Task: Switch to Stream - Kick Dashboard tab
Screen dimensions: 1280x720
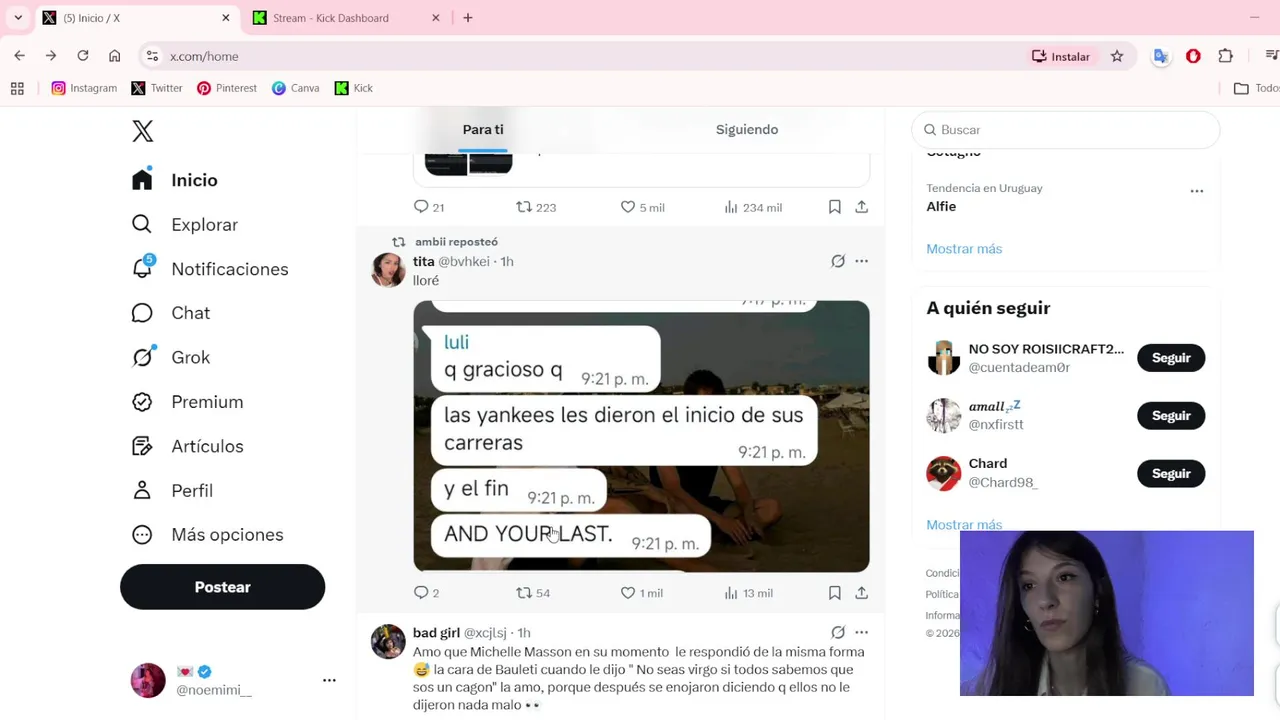Action: click(x=344, y=18)
